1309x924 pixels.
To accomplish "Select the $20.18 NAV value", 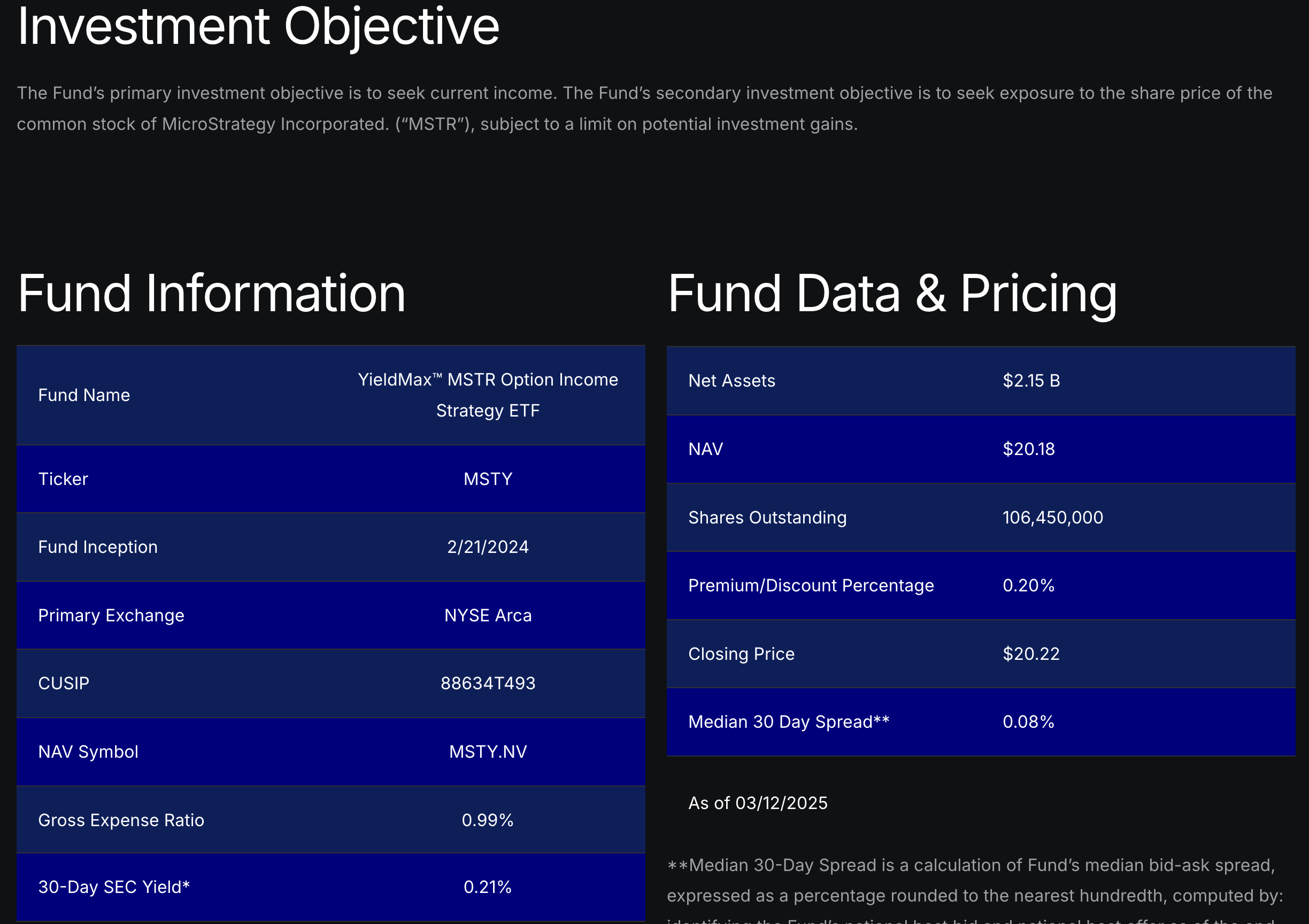I will click(1029, 449).
